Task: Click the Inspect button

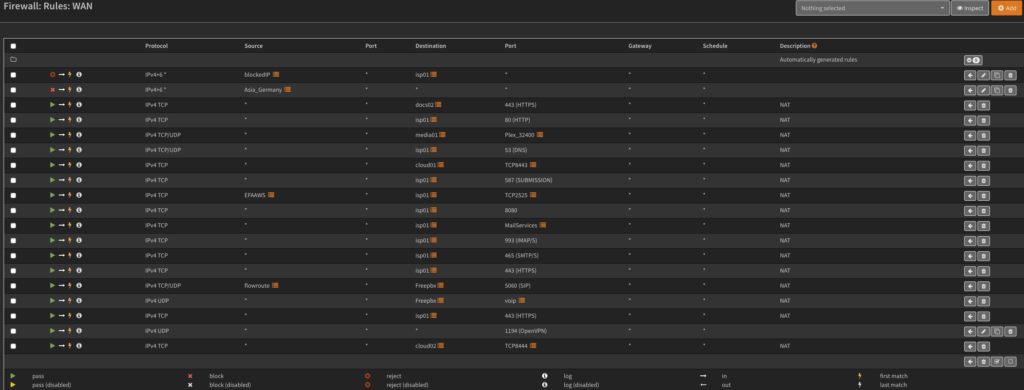Action: click(970, 8)
